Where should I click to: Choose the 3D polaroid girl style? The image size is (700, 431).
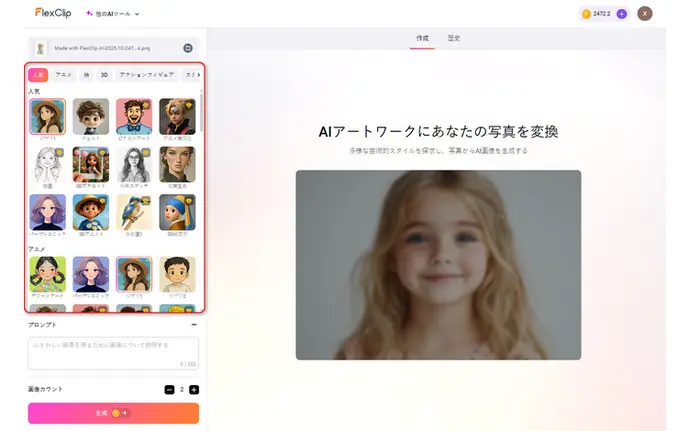91,164
